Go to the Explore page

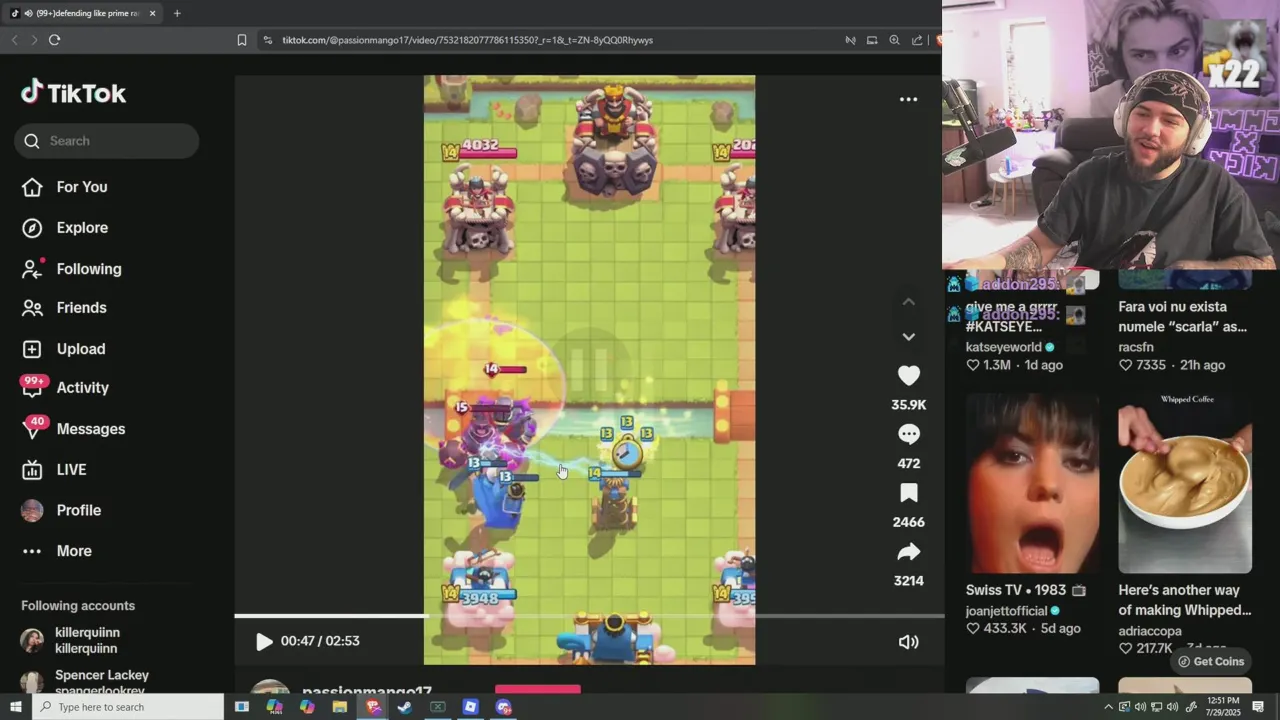[65, 228]
